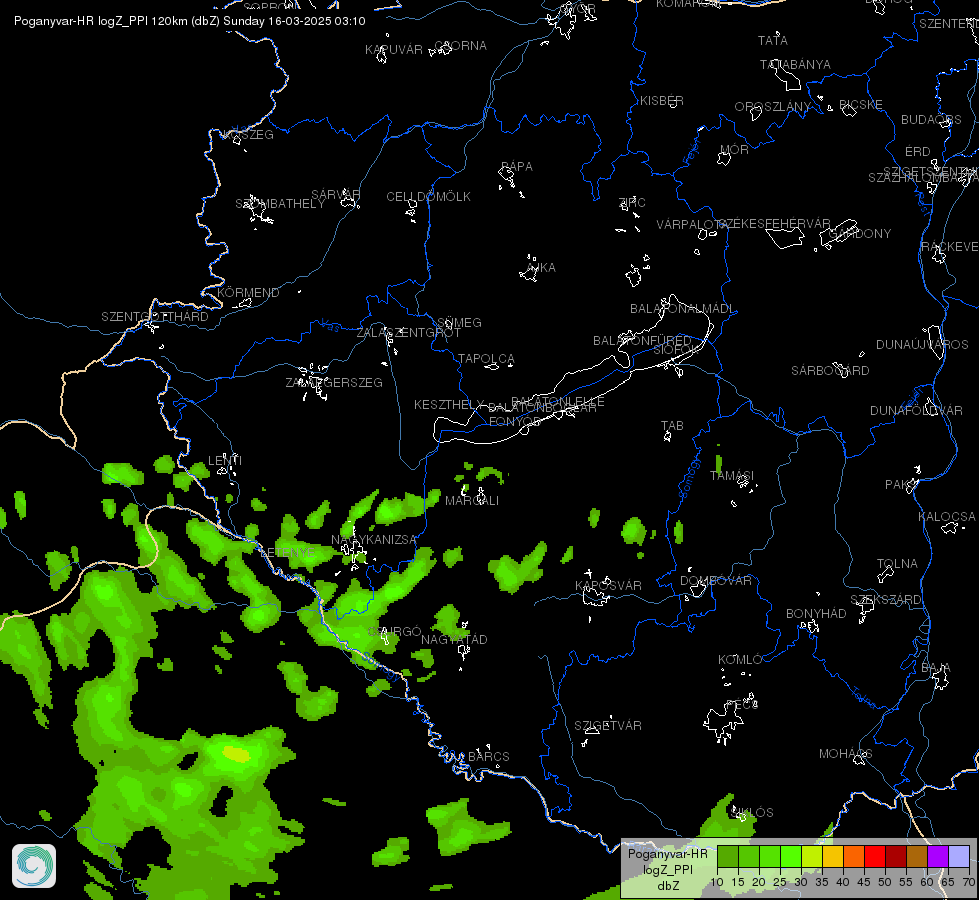Click the BALATONFÜRED label
979x900 pixels.
(x=642, y=340)
